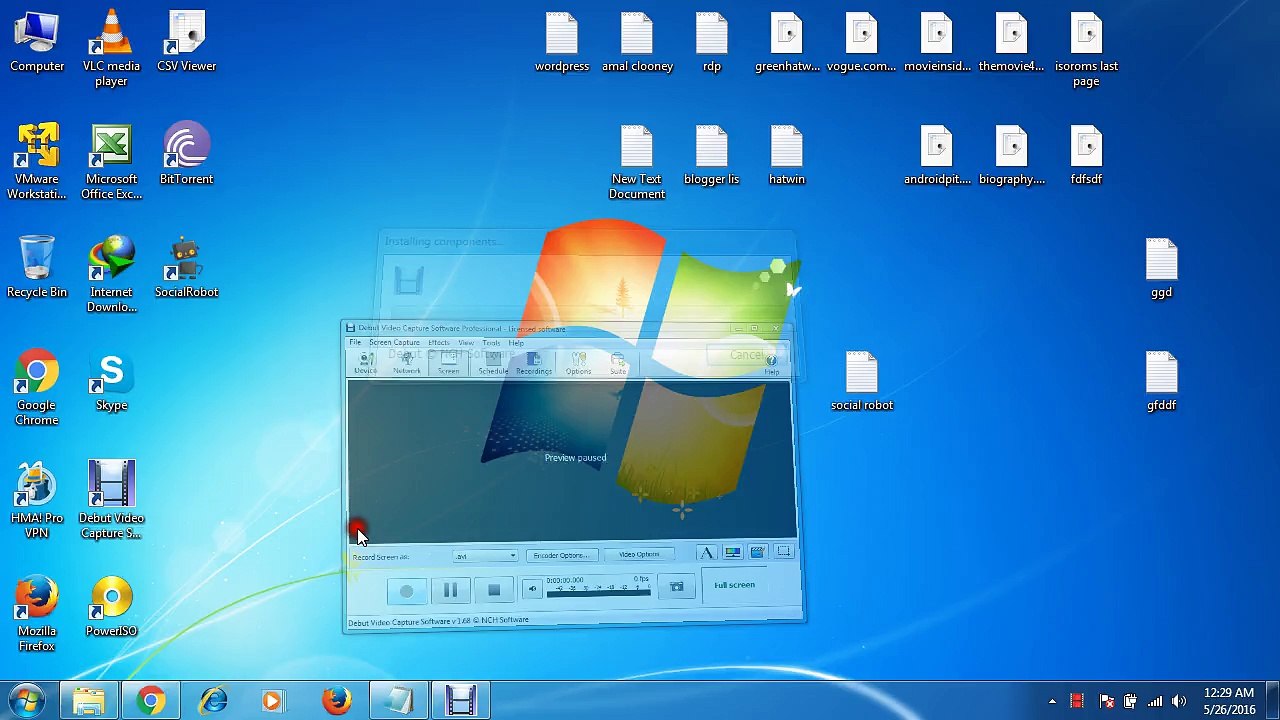Select the Internet Download Manager shortcut
Viewport: 1280px width, 720px height.
111,275
